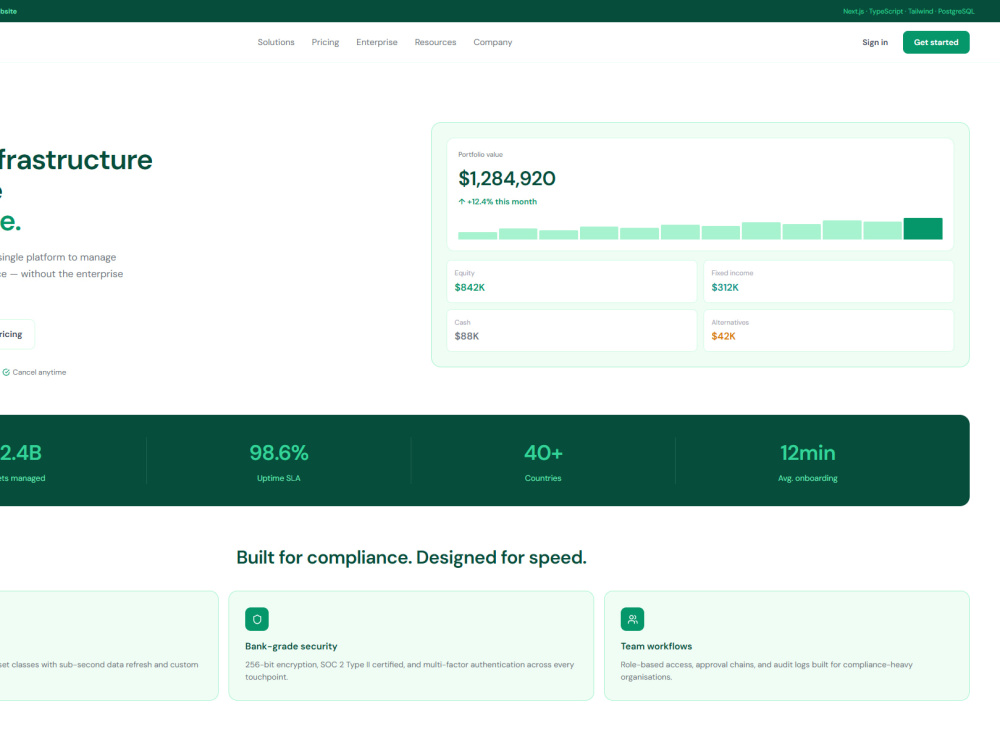Click the shield icon for Bank-grade security
The width and height of the screenshot is (1000, 750).
[x=257, y=619]
